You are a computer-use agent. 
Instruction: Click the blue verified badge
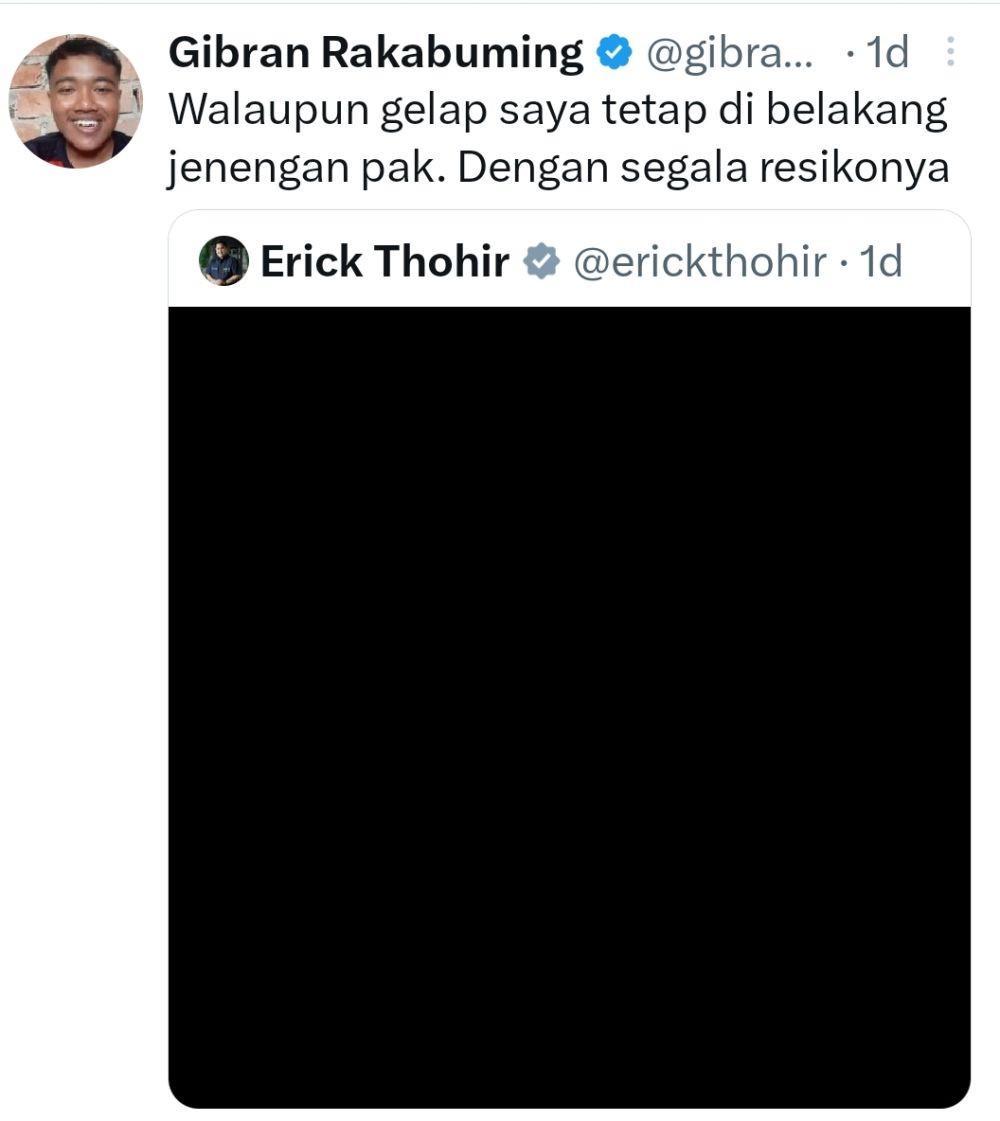click(x=615, y=52)
